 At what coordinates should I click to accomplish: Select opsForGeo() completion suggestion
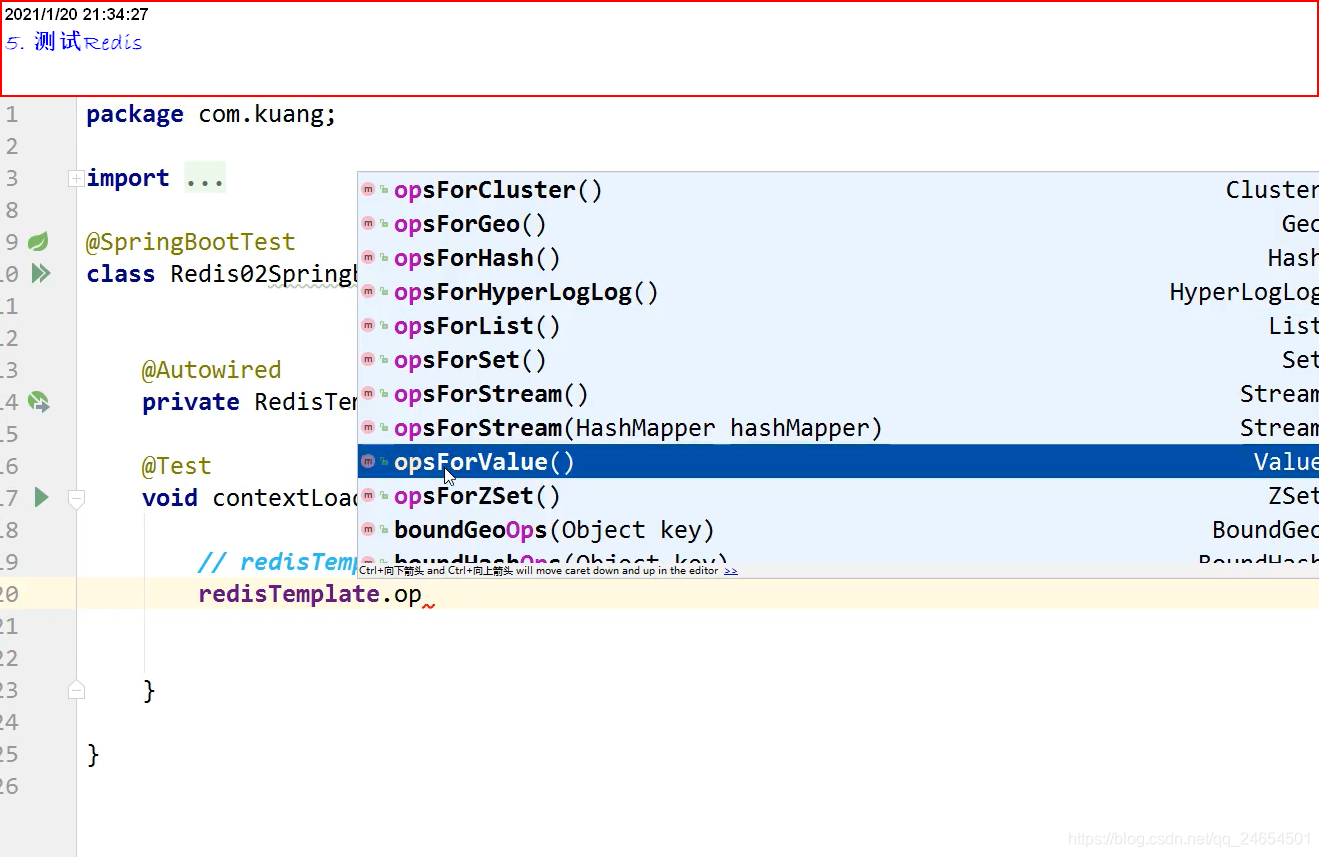[x=838, y=224]
